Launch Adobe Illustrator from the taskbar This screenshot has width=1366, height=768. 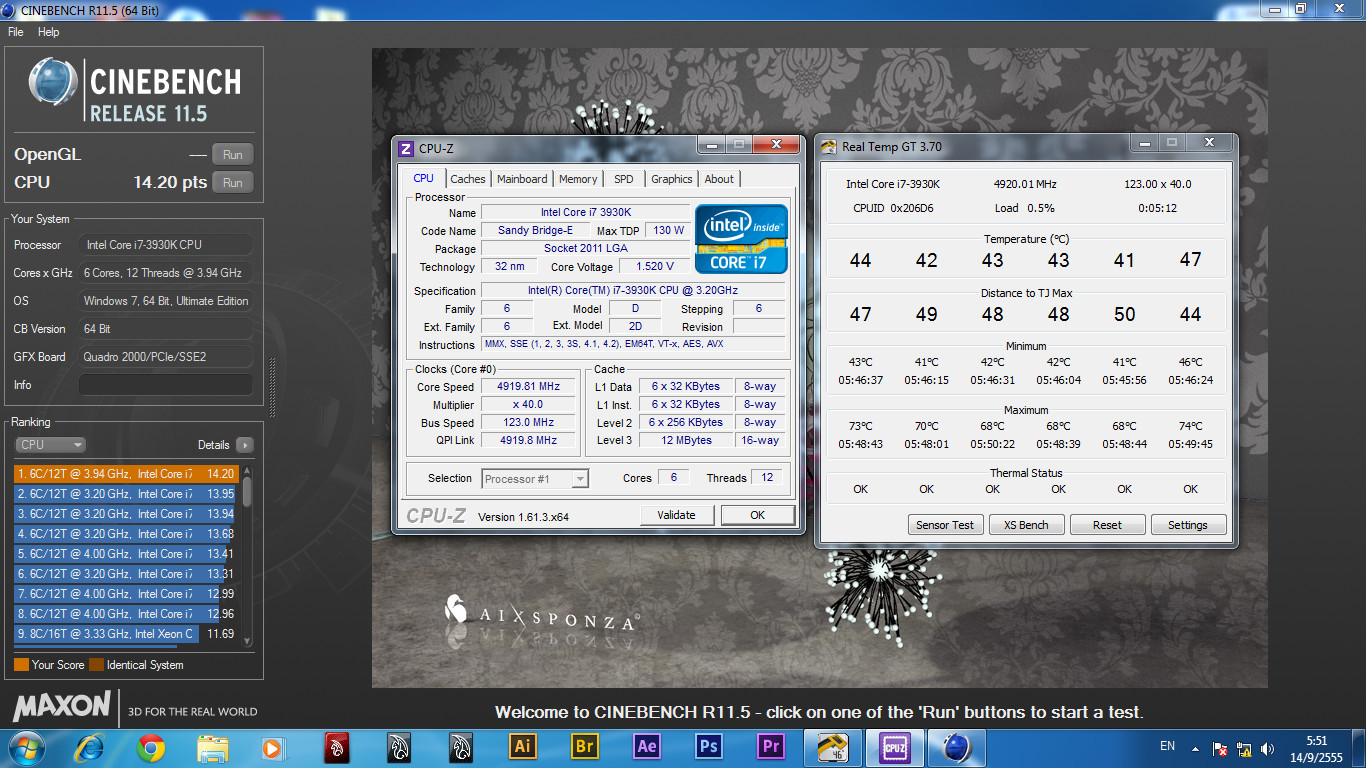(x=521, y=746)
